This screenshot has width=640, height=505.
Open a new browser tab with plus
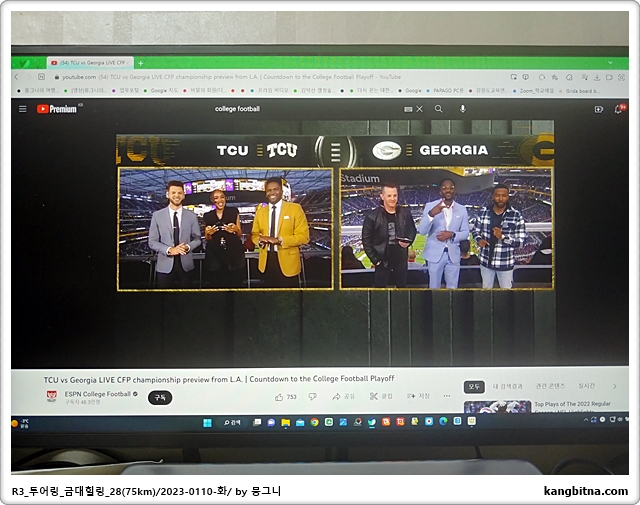tap(140, 63)
